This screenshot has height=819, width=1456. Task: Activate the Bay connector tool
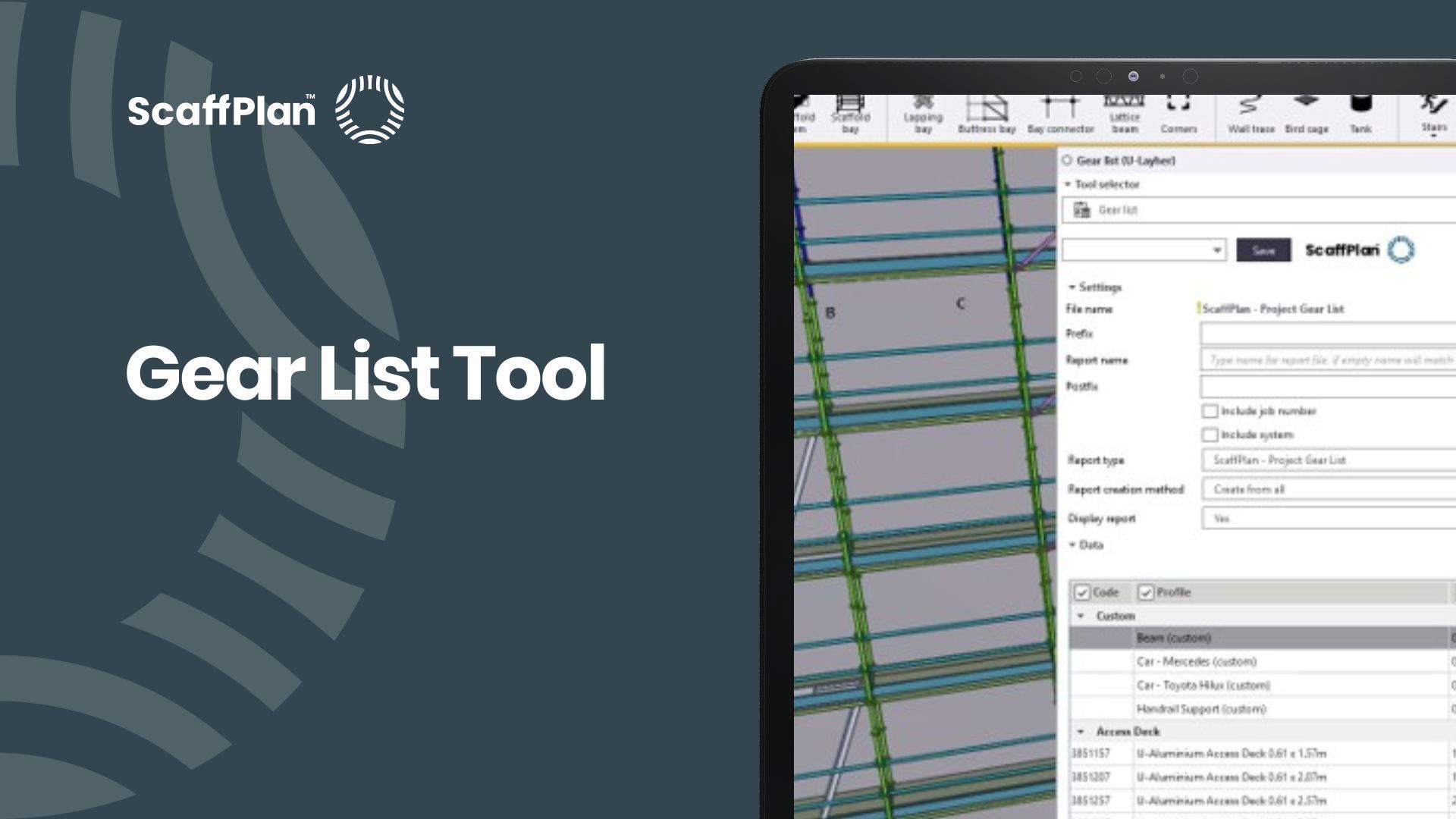[x=1060, y=115]
